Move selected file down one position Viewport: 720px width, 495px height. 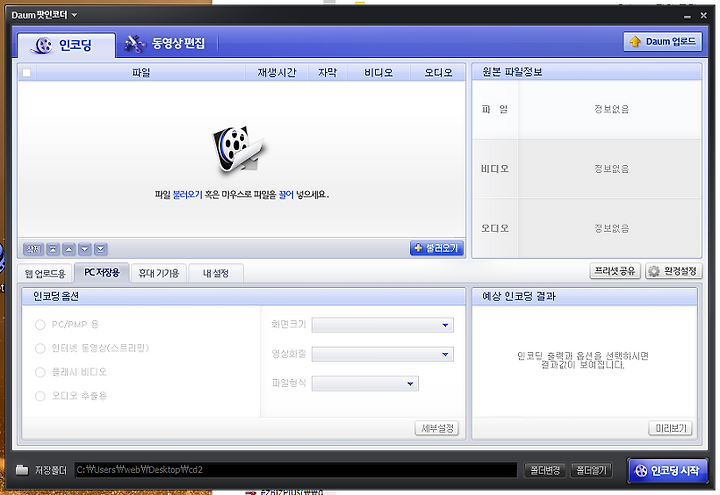(84, 249)
